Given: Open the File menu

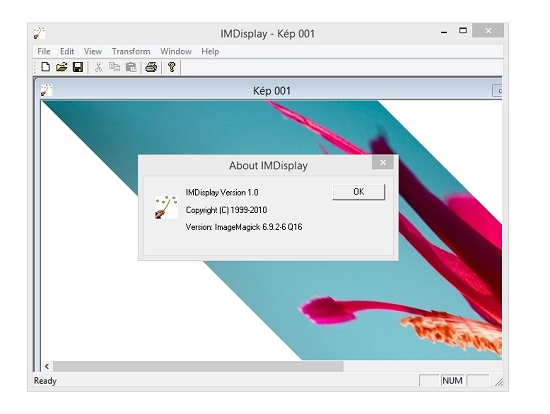Looking at the screenshot, I should tap(44, 52).
